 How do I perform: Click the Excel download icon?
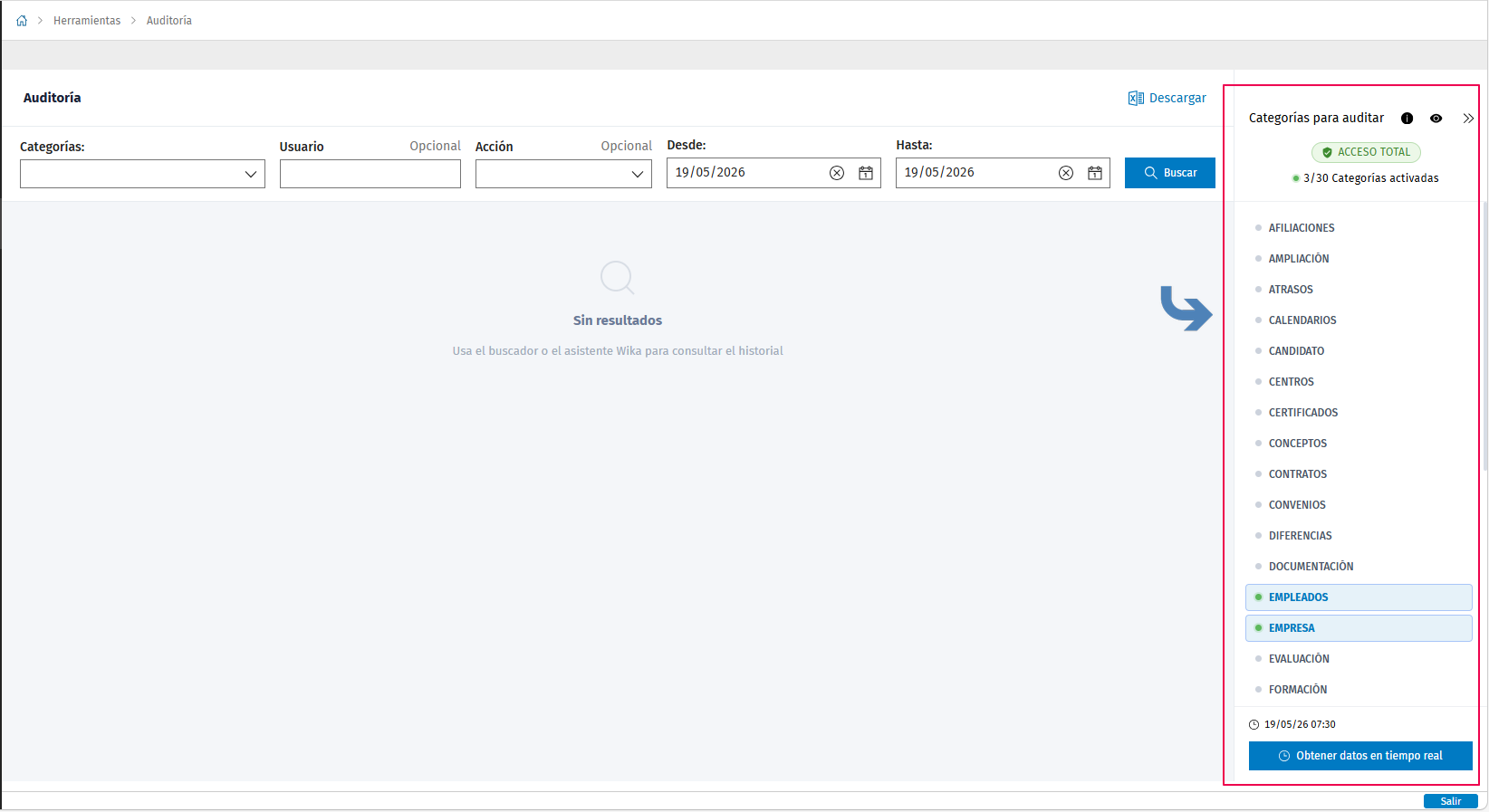1136,98
